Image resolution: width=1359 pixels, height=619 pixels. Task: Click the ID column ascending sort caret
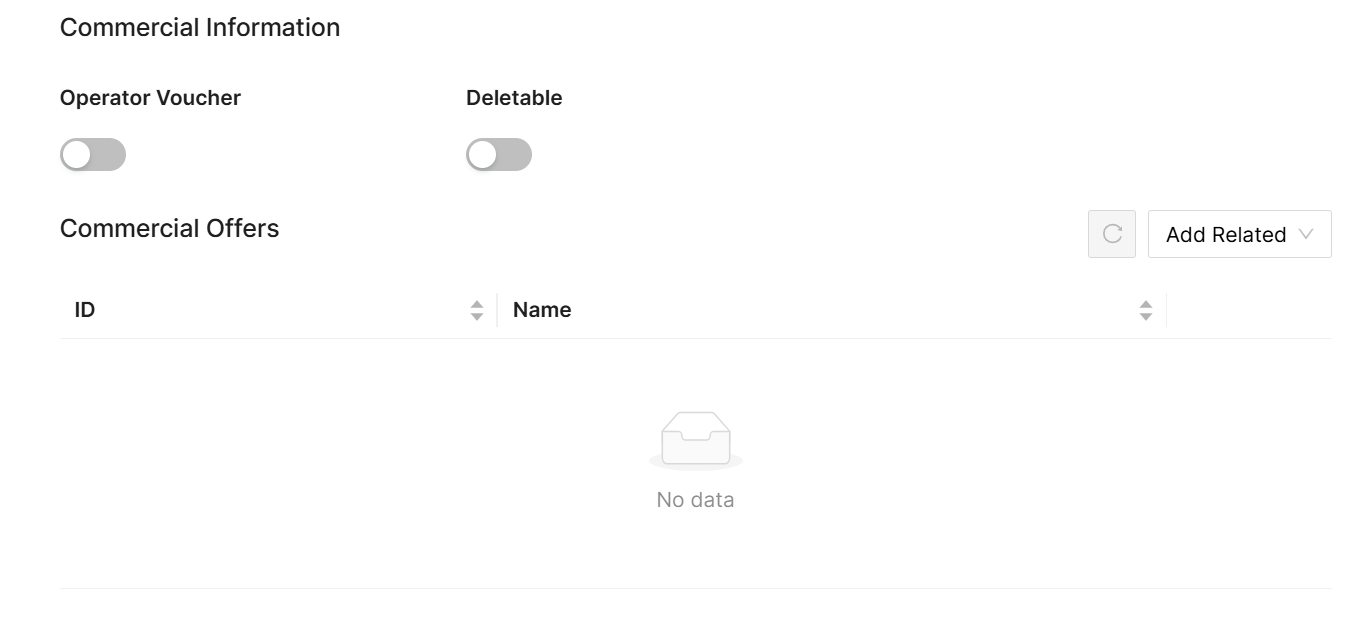[477, 304]
